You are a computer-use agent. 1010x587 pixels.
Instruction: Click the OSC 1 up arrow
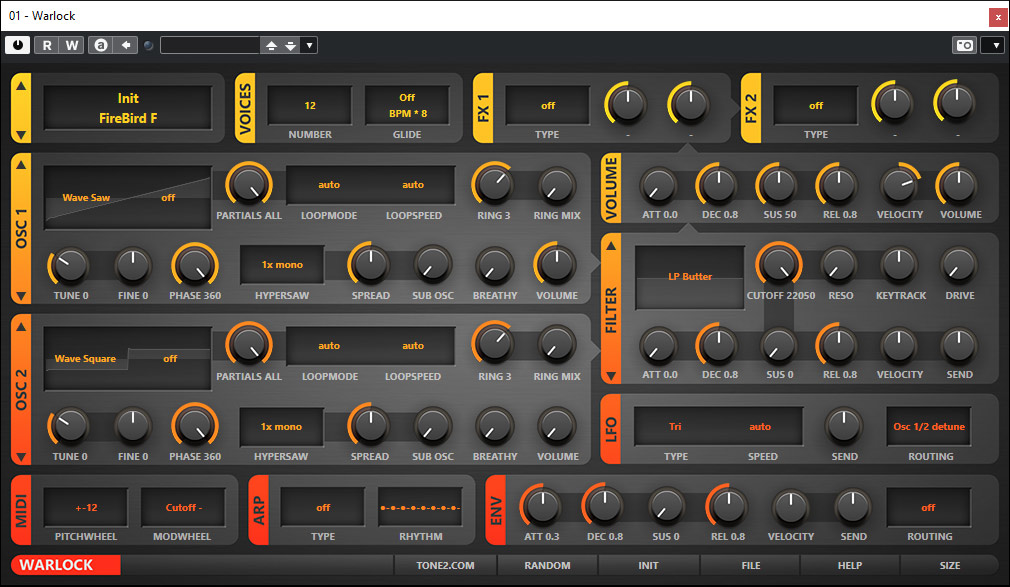click(21, 166)
